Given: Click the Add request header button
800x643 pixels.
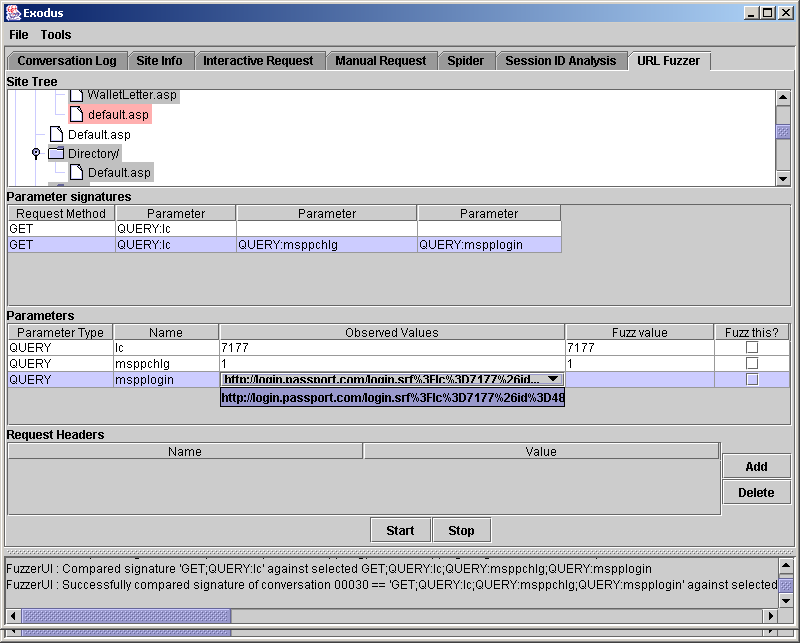Looking at the screenshot, I should pyautogui.click(x=756, y=466).
